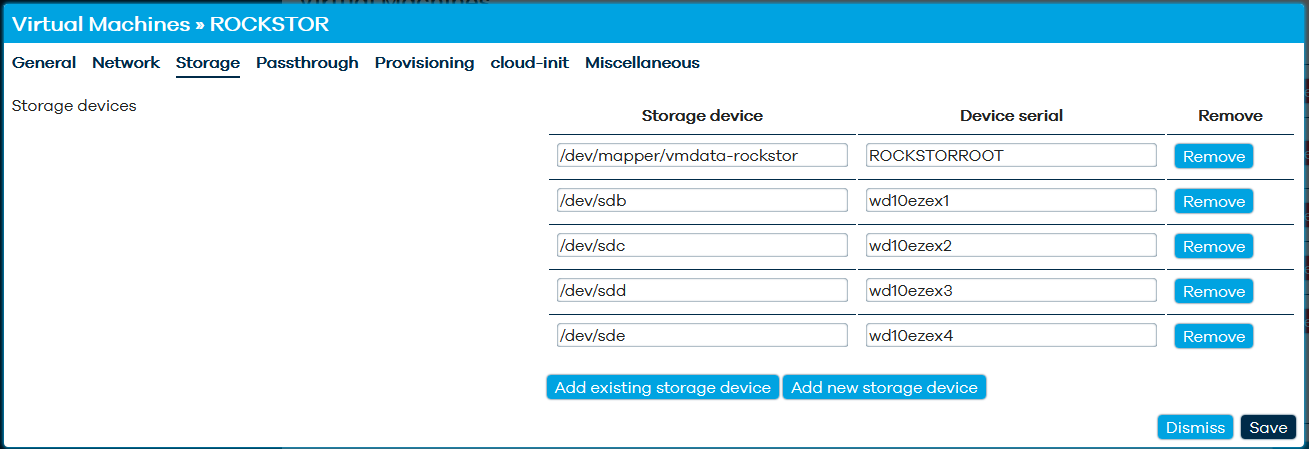Select the Storage tab
Viewport: 1309px width, 449px height.
[208, 63]
